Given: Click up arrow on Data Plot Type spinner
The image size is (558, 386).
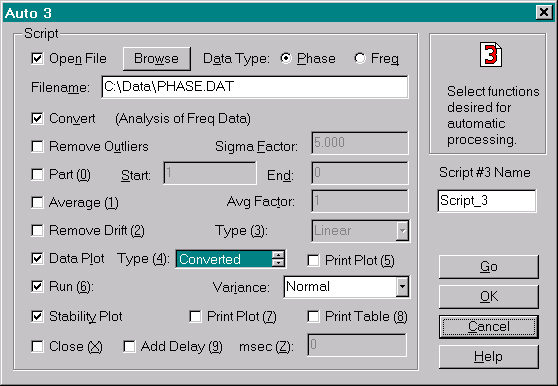Looking at the screenshot, I should coord(278,255).
